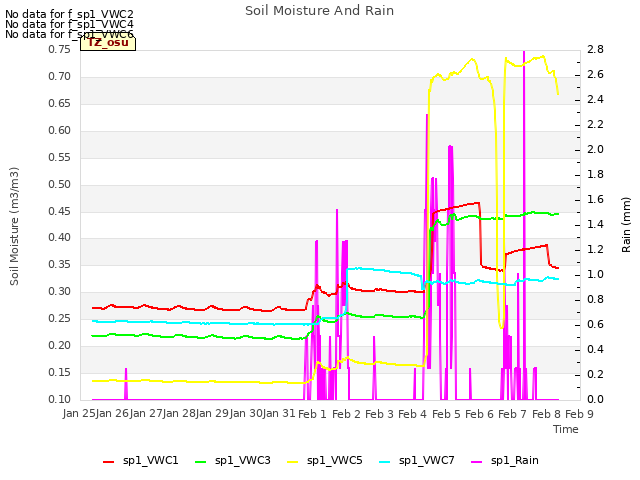Image resolution: width=640 pixels, height=480 pixels.
Task: Click 'No data for f_sp1_VWC2' message
Action: pyautogui.click(x=69, y=15)
